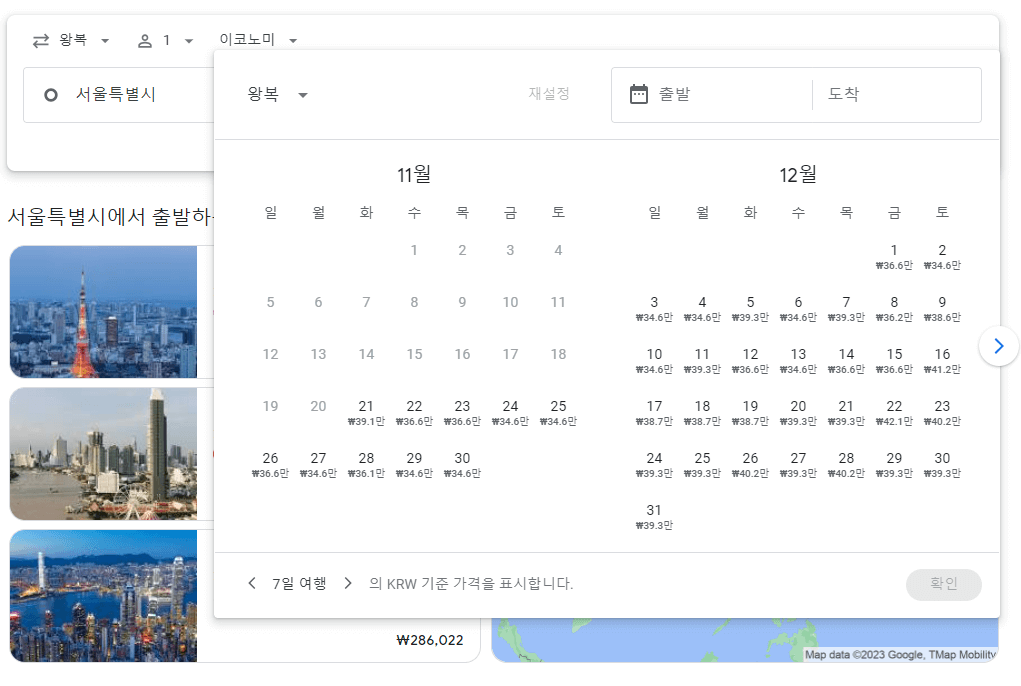This screenshot has height=686, width=1021.
Task: Click the 확인 confirm button
Action: (942, 583)
